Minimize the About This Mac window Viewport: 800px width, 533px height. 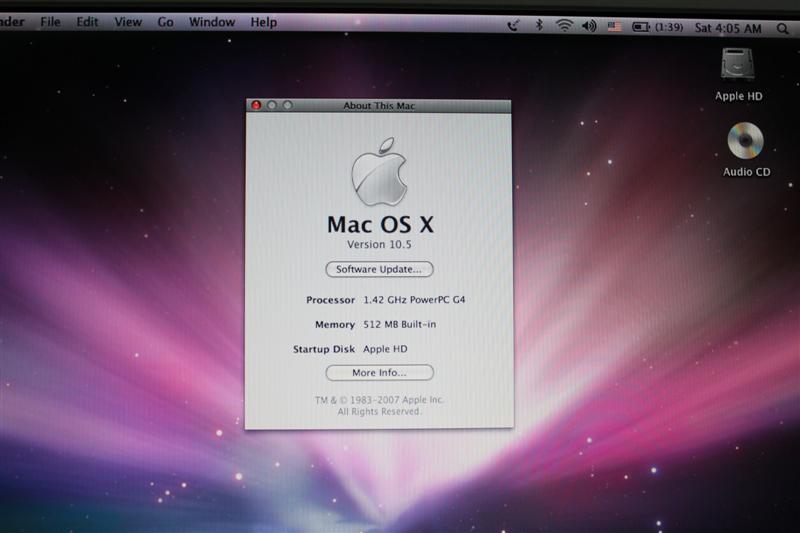pos(272,105)
